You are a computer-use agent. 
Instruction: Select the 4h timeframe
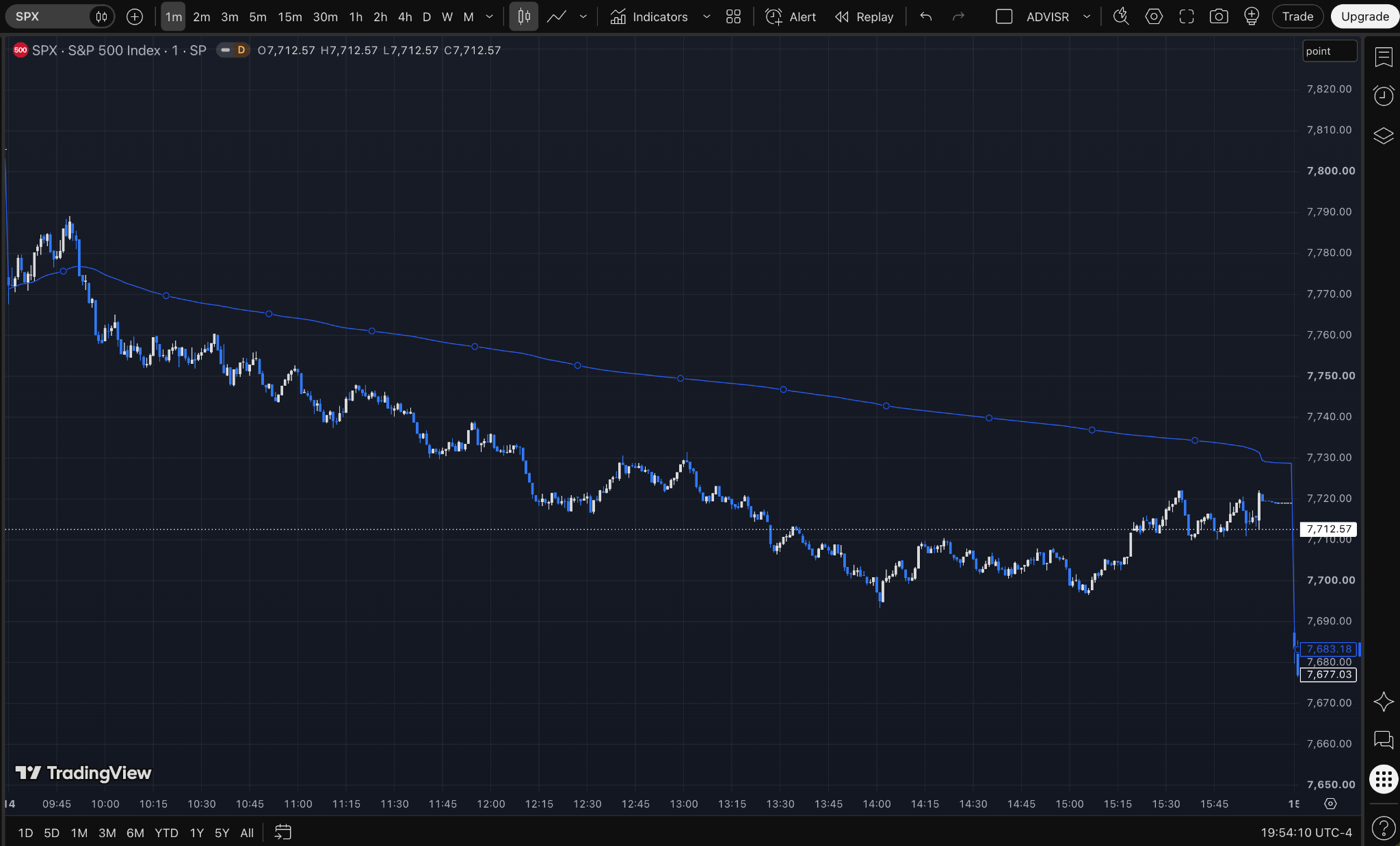click(x=405, y=16)
